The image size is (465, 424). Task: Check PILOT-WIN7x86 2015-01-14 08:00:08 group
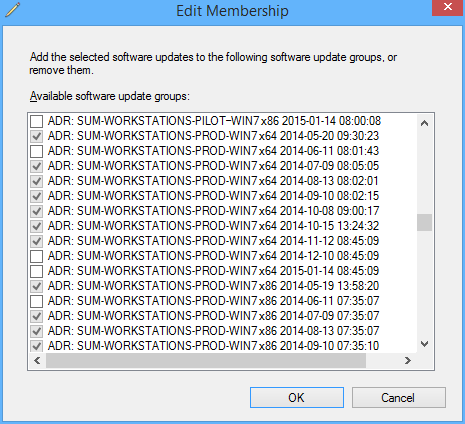(x=37, y=121)
